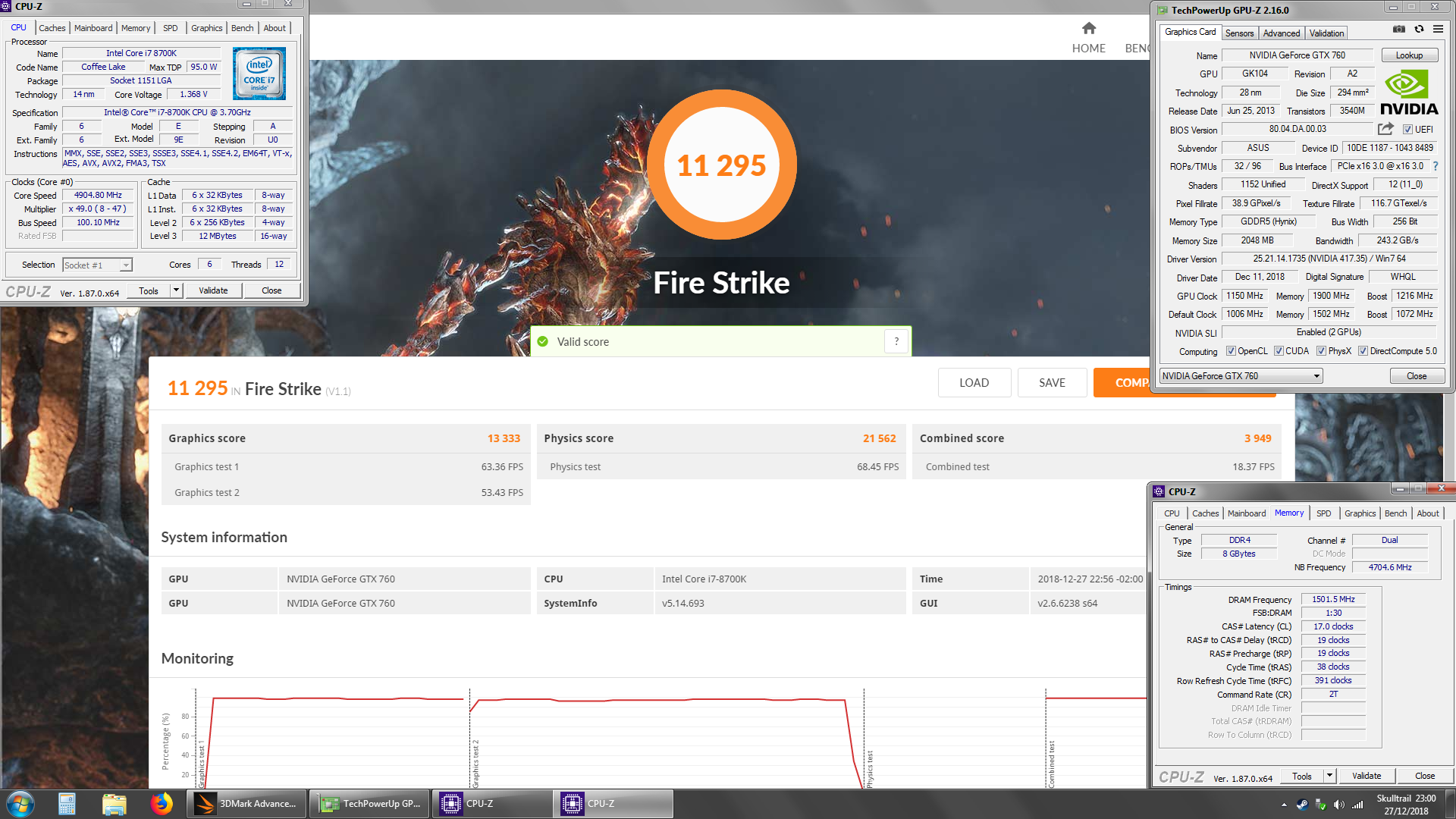Take a GPU-Z screenshot with camera icon
Screen dimensions: 1456x819
click(x=1399, y=30)
